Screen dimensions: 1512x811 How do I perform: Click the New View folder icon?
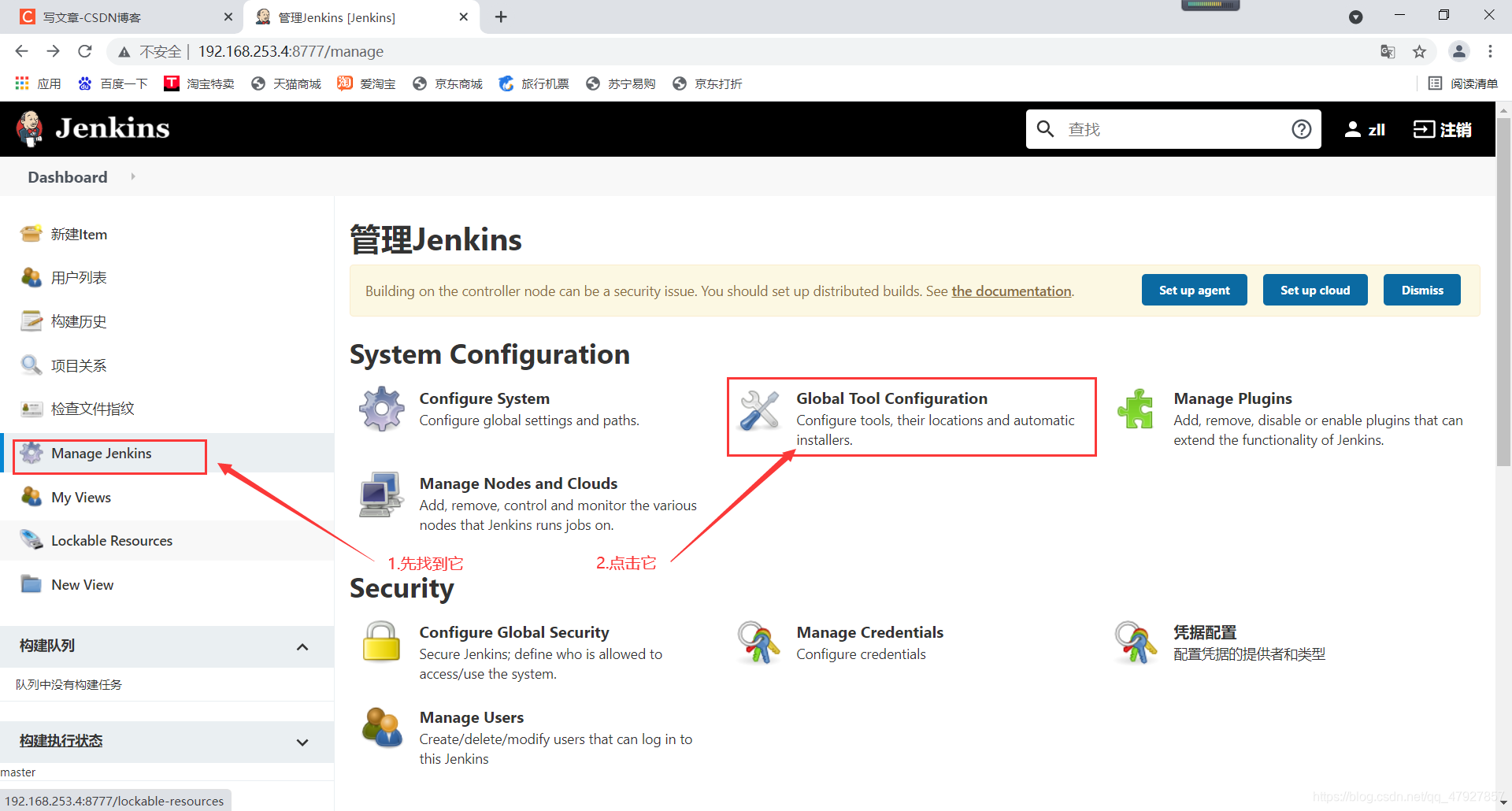(x=31, y=584)
